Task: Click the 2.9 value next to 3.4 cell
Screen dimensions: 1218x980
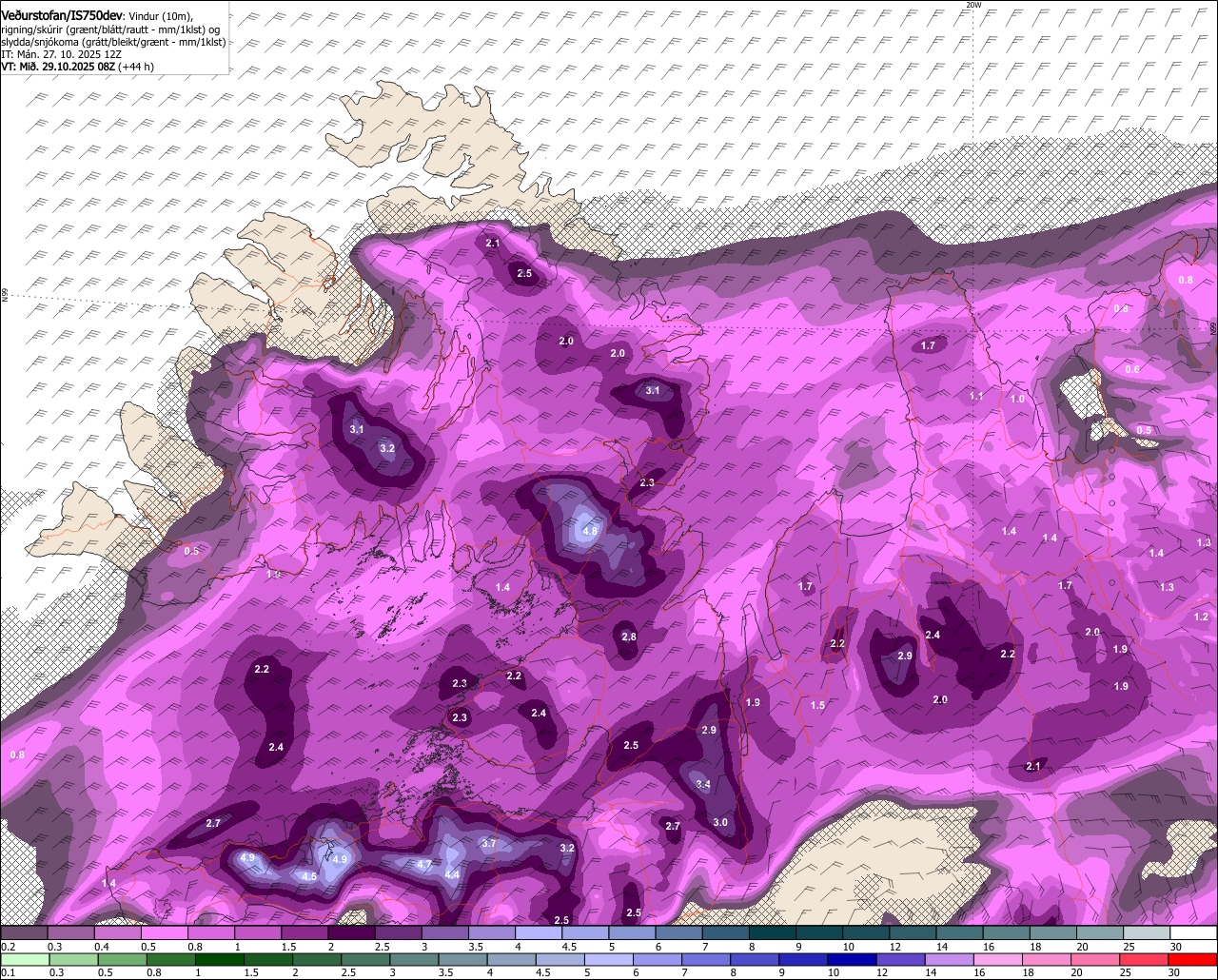Action: pos(708,730)
